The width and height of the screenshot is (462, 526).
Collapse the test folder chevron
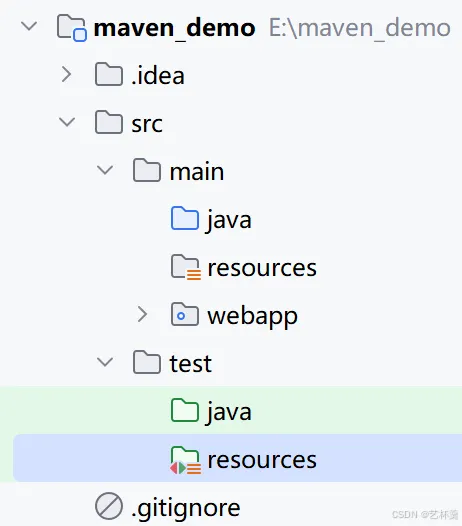105,362
